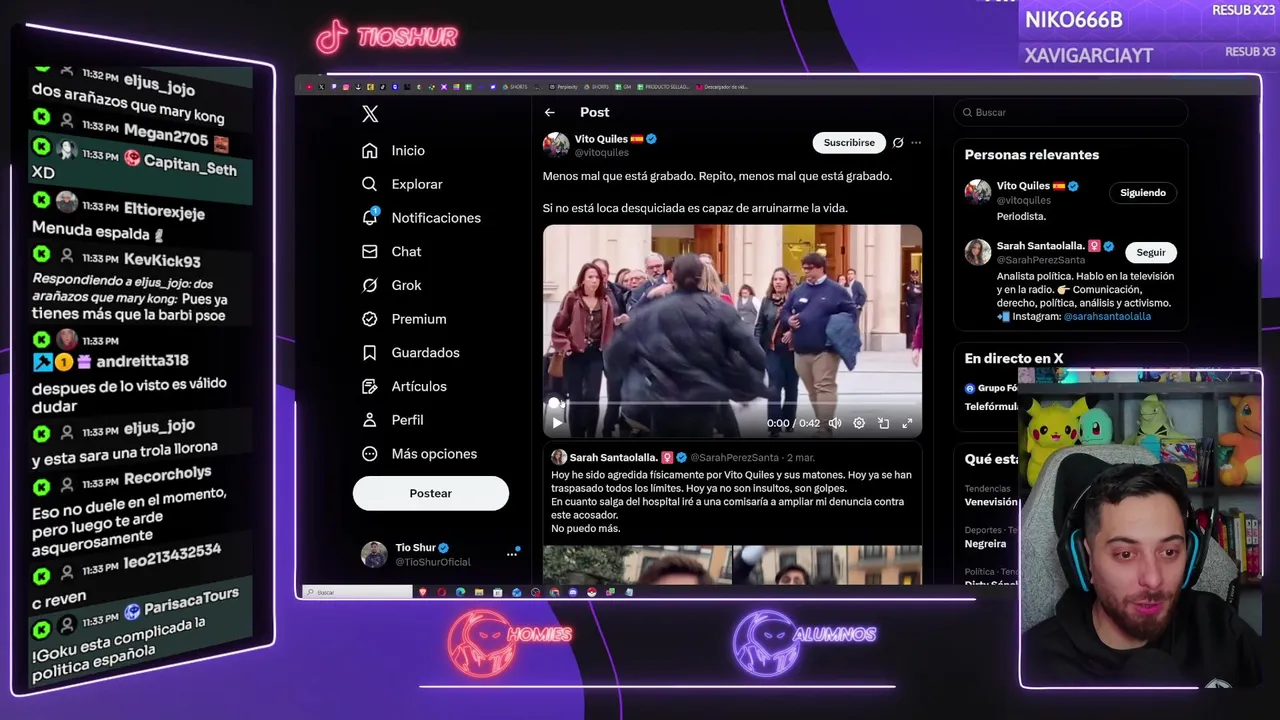Open the Pokéball app on taskbar
The height and width of the screenshot is (720, 1280).
pos(592,592)
